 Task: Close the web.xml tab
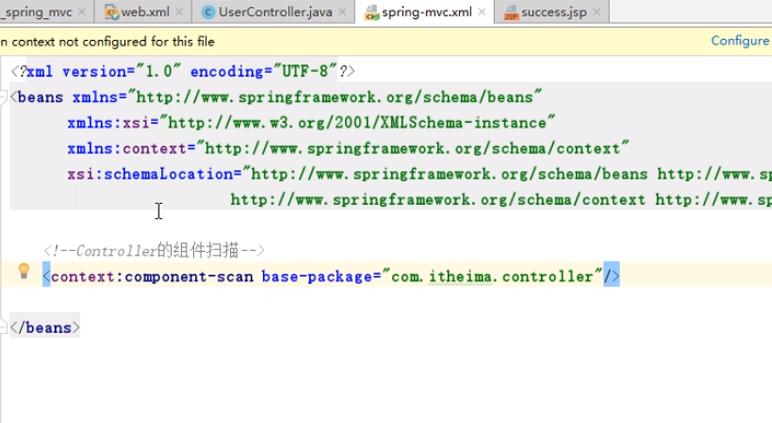(x=179, y=12)
